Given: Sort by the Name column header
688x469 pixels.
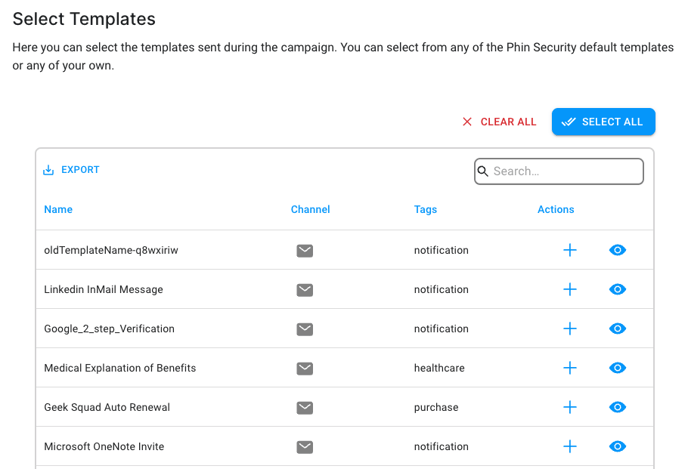Looking at the screenshot, I should coord(58,209).
